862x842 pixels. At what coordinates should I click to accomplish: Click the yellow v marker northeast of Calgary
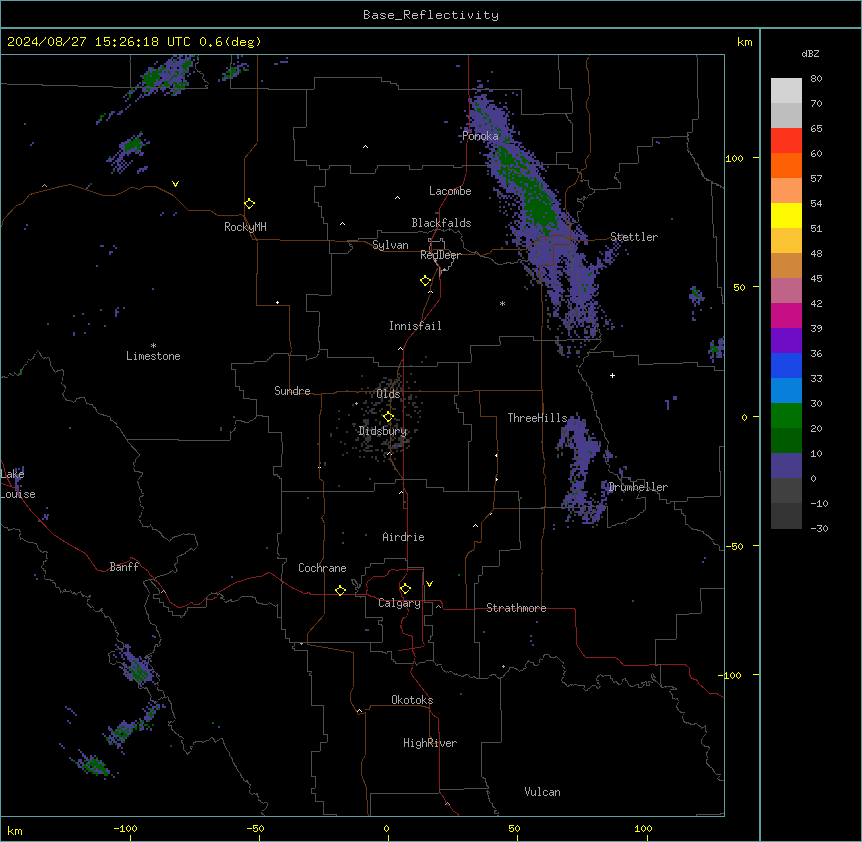pyautogui.click(x=429, y=584)
